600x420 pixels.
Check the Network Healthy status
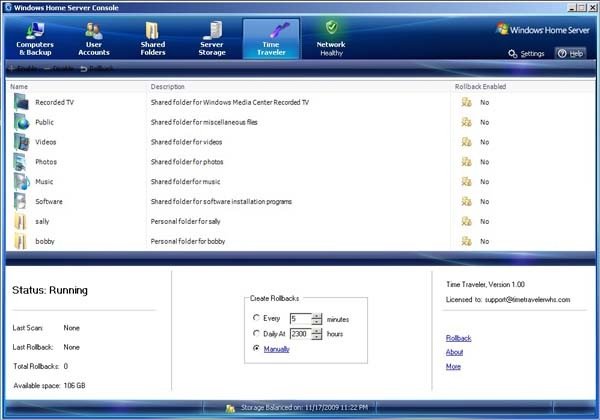click(331, 39)
